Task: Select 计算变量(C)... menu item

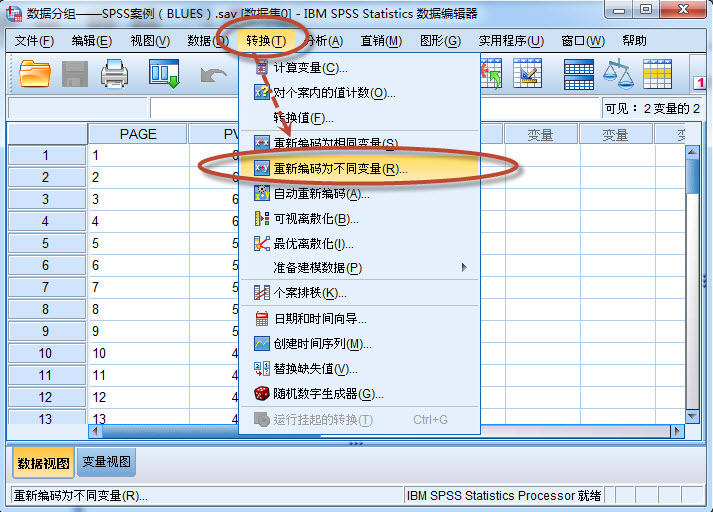Action: tap(359, 68)
